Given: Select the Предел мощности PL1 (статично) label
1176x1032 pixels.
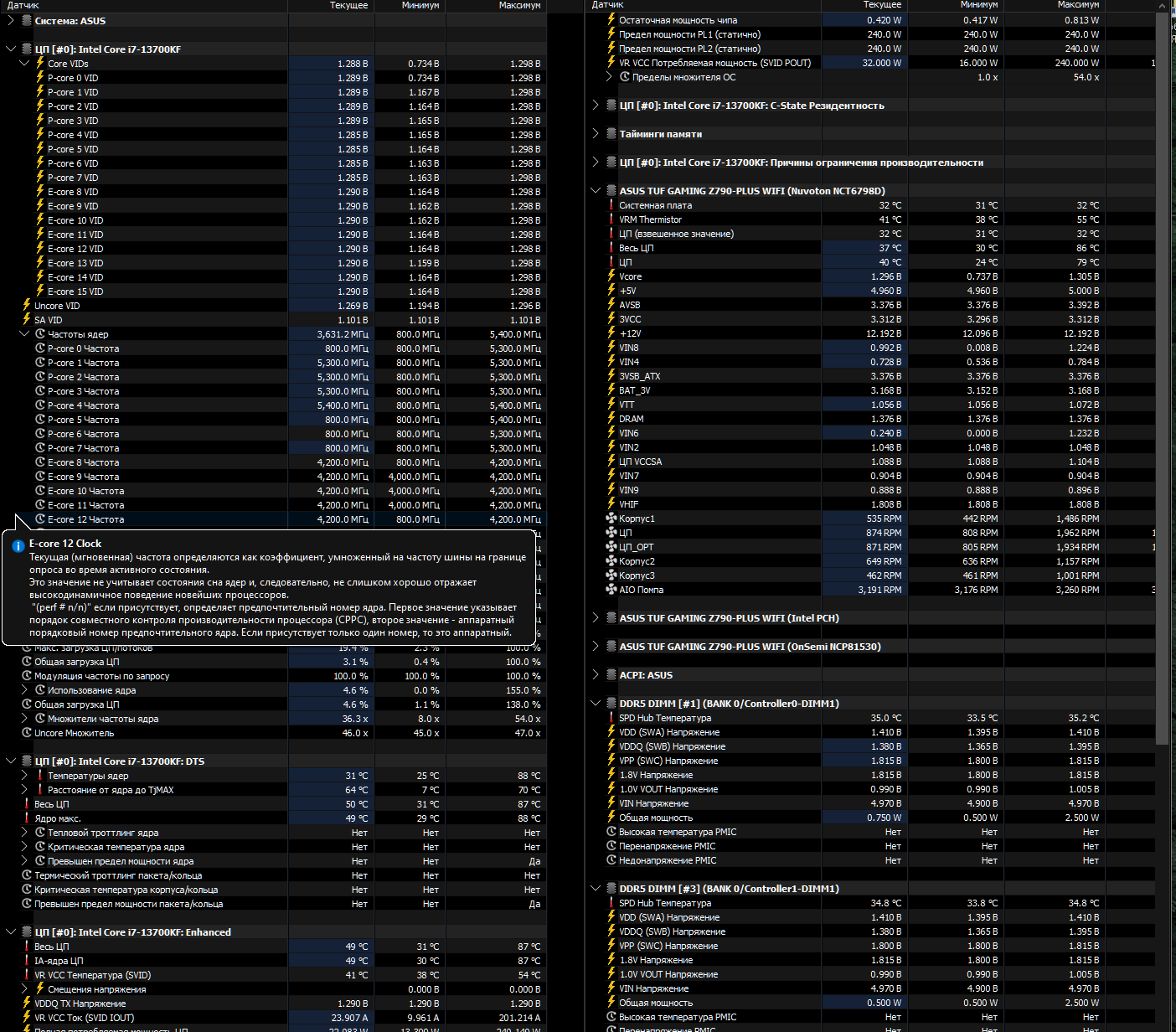Looking at the screenshot, I should click(689, 34).
